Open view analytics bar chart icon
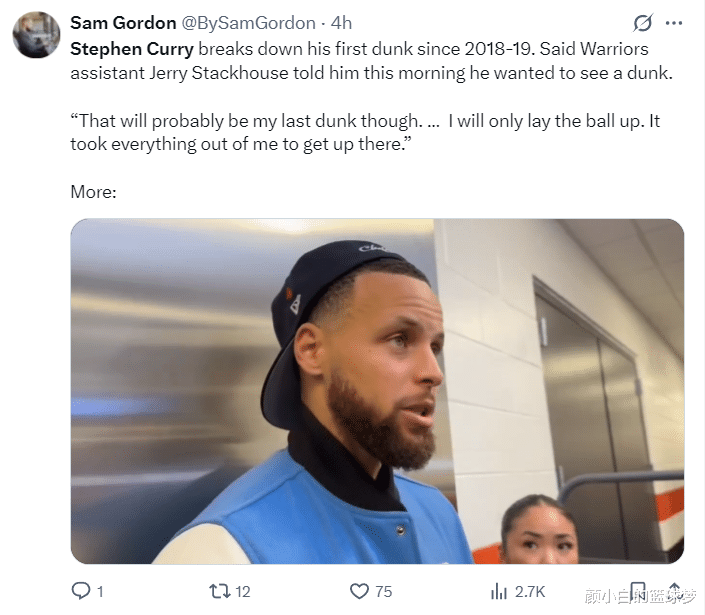This screenshot has height=615, width=705. click(x=498, y=591)
